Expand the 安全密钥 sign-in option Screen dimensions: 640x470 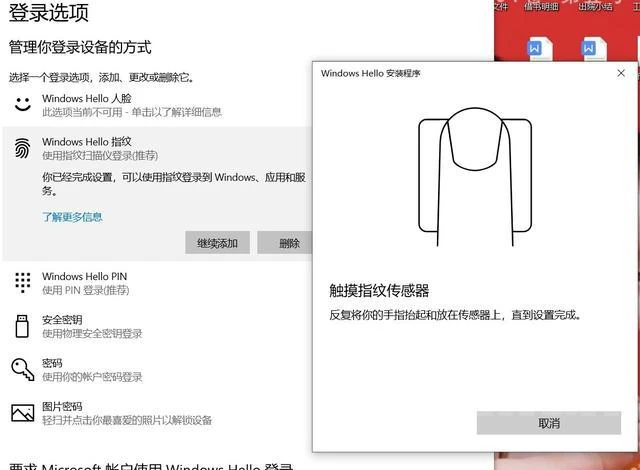62,319
